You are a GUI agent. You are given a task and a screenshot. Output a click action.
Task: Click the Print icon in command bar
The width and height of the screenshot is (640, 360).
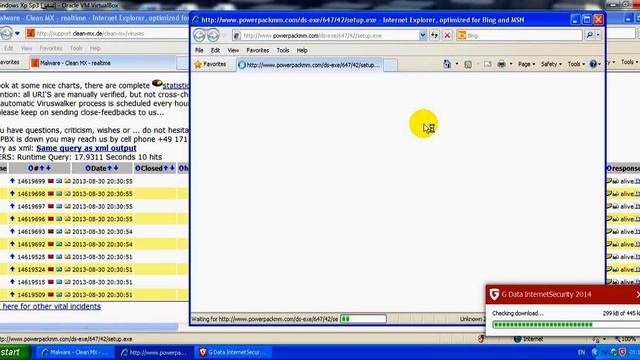502,64
